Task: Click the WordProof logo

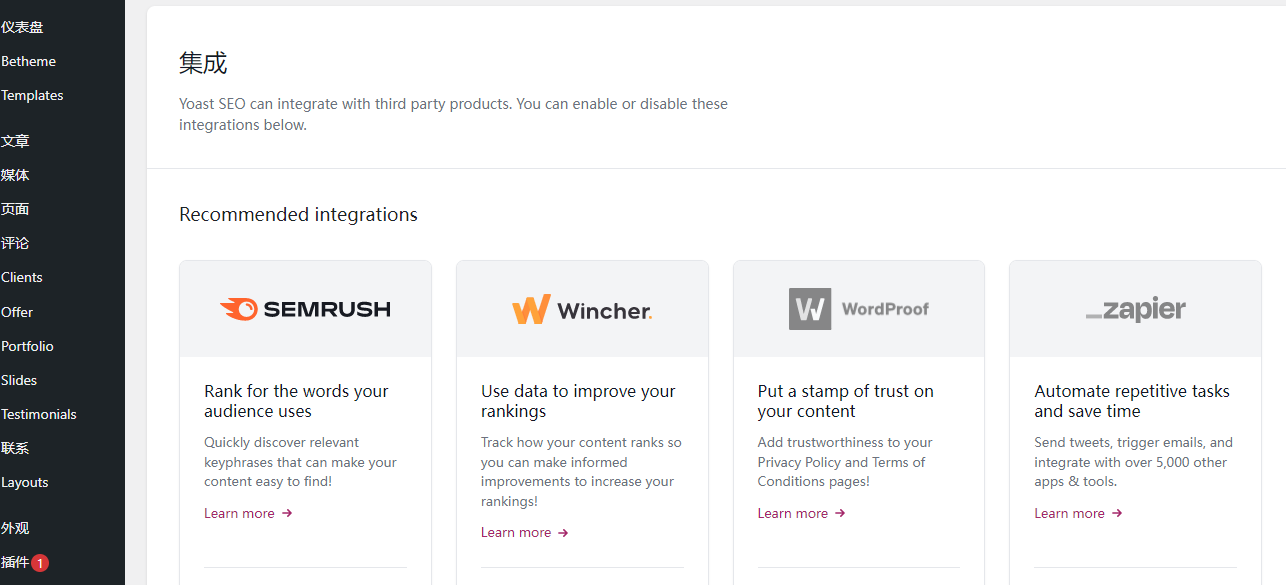Action: (x=859, y=309)
